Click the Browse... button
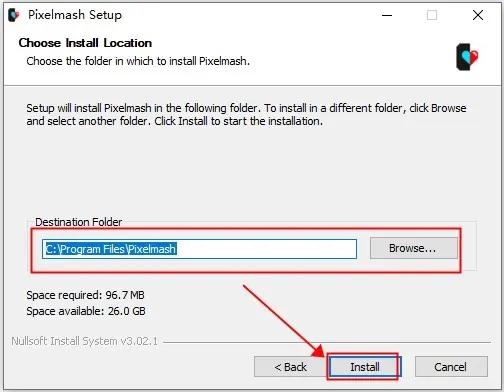 [414, 248]
